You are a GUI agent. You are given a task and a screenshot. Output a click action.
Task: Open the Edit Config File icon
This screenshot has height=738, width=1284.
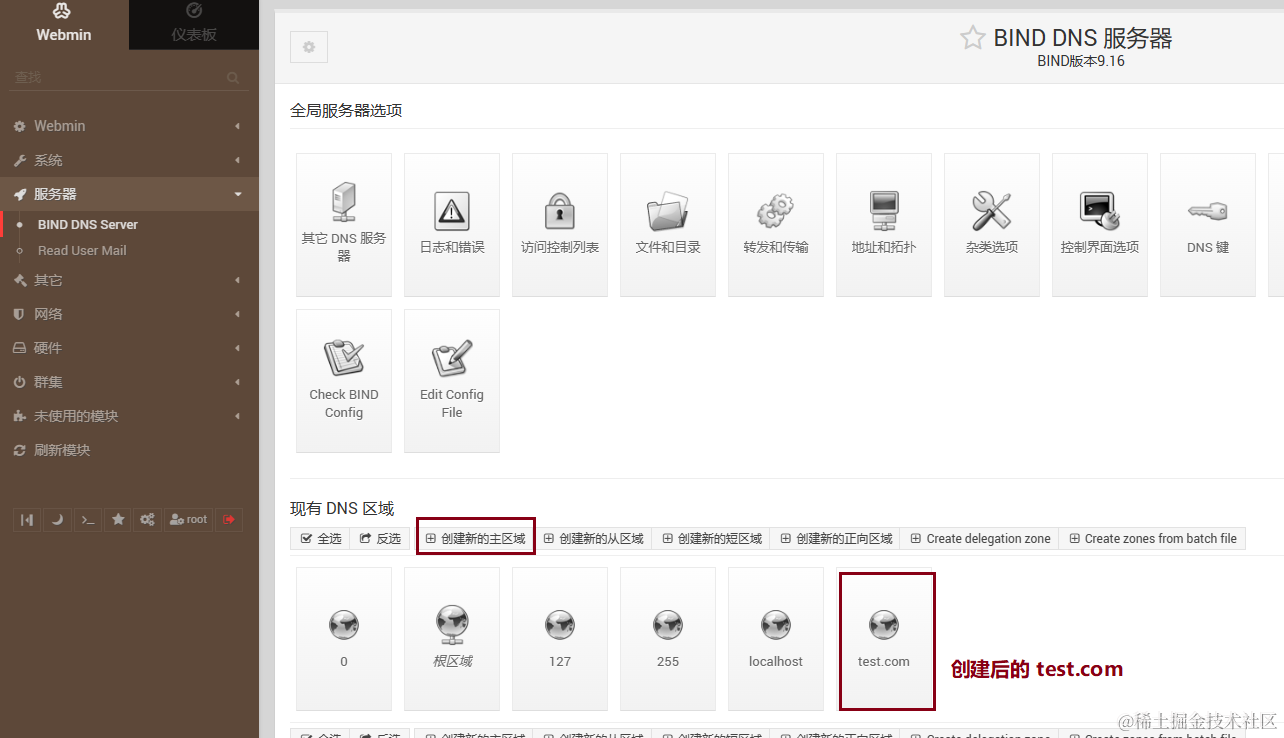(x=451, y=380)
